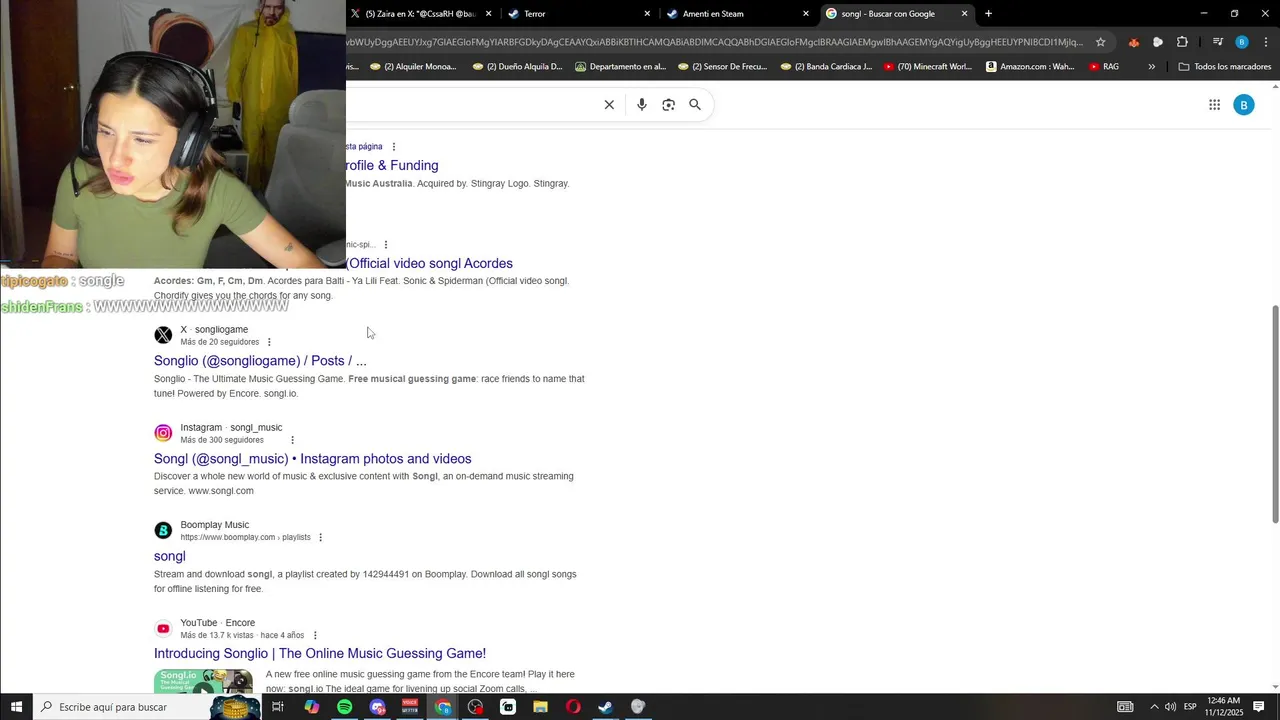Open the RAG bookmark
This screenshot has height=720, width=1280.
pyautogui.click(x=1104, y=67)
